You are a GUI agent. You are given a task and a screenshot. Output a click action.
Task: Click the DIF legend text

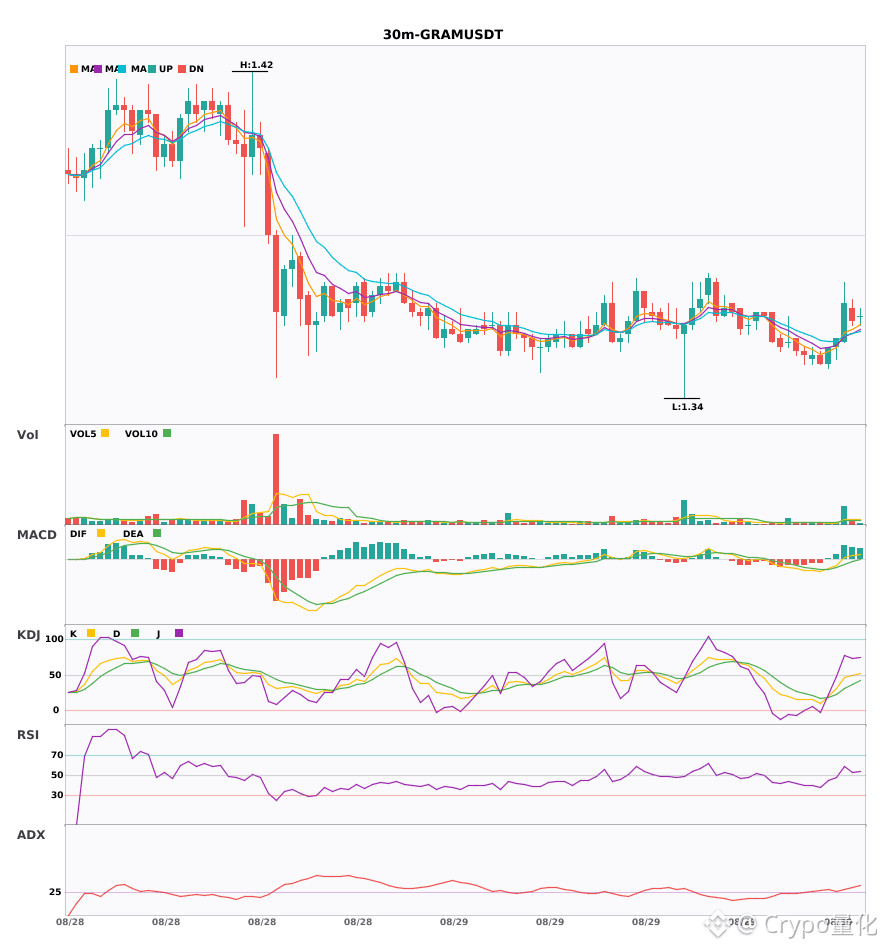coord(78,534)
